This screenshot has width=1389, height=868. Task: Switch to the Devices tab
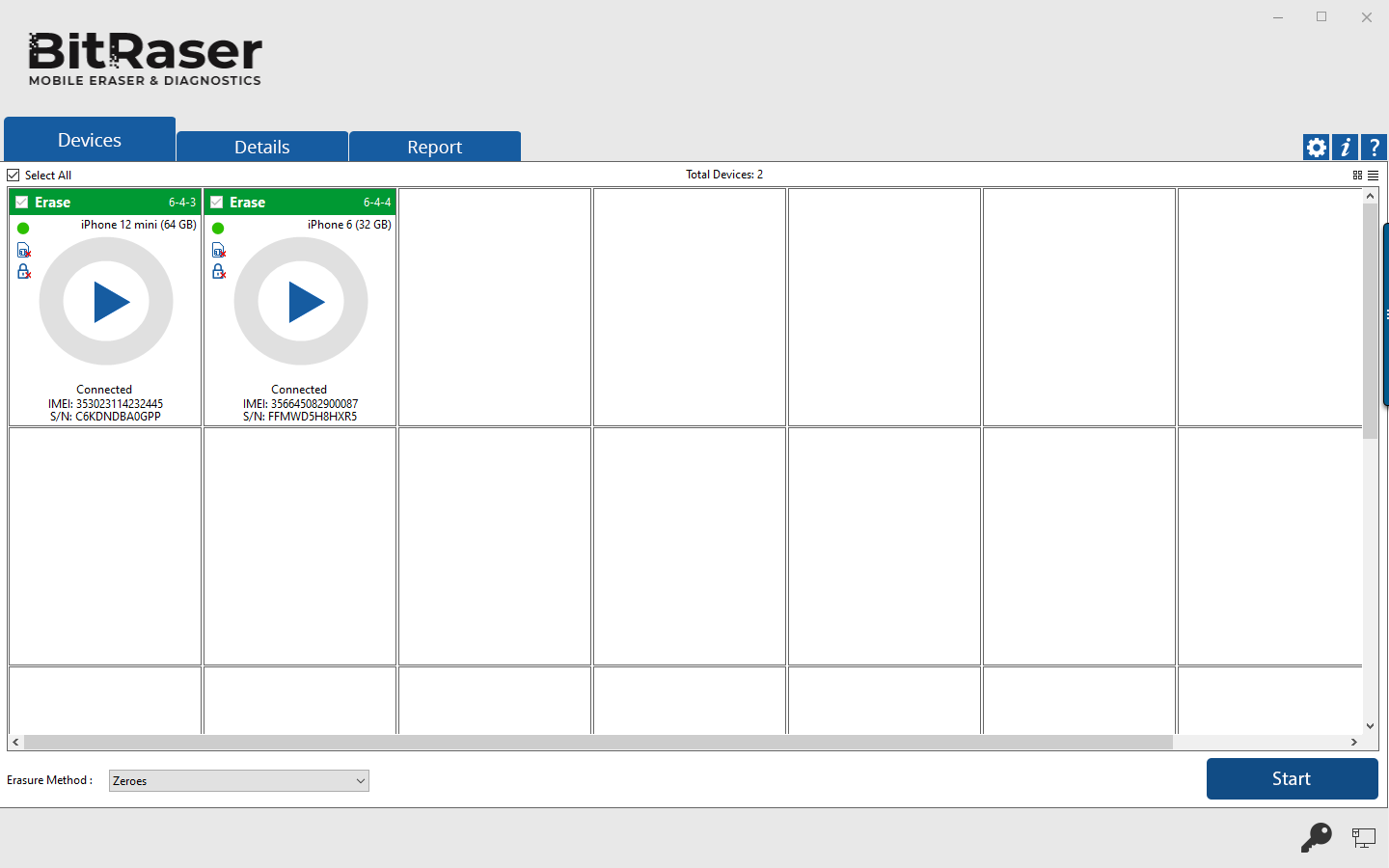(x=90, y=140)
